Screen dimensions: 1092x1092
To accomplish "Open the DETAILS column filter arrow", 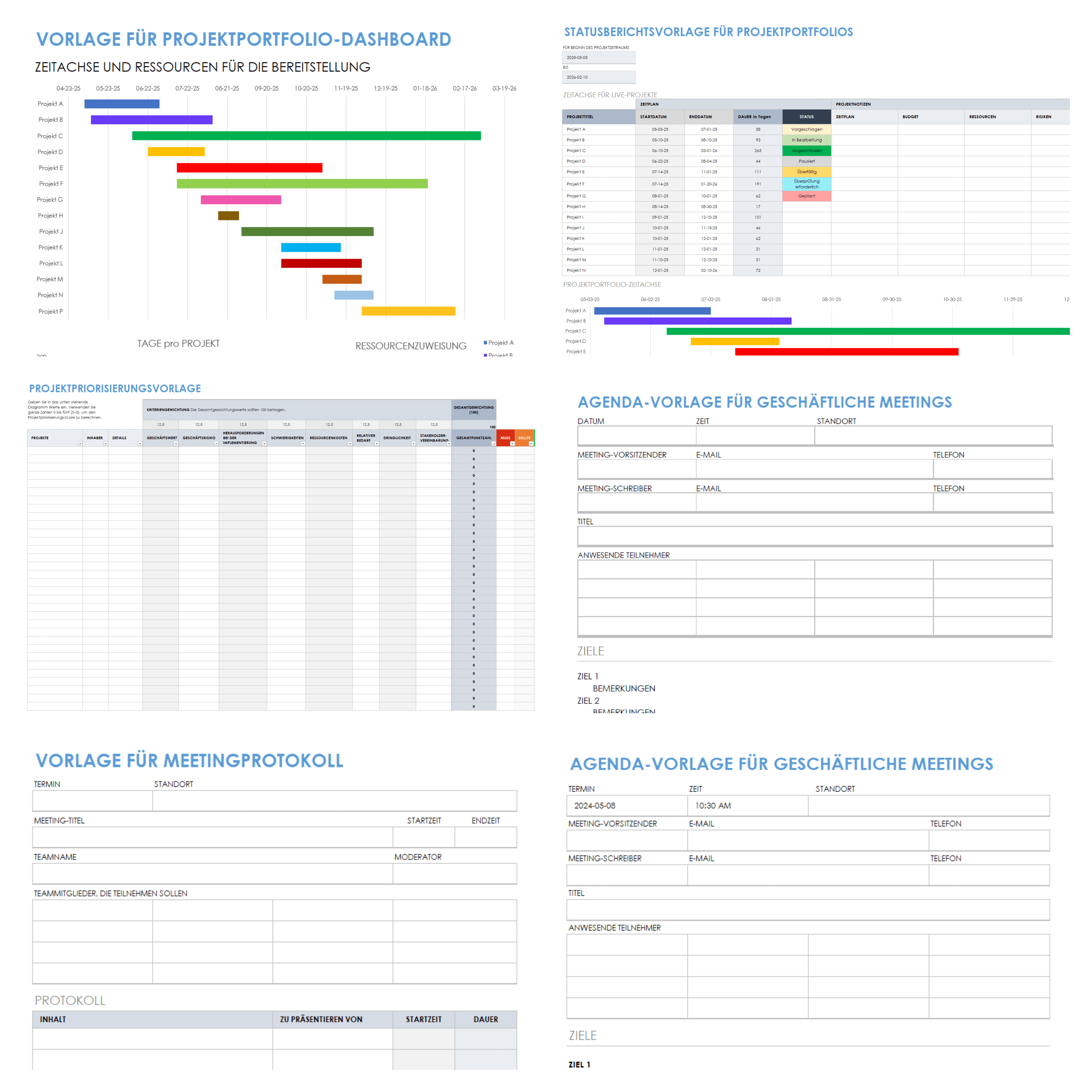I will click(x=140, y=444).
